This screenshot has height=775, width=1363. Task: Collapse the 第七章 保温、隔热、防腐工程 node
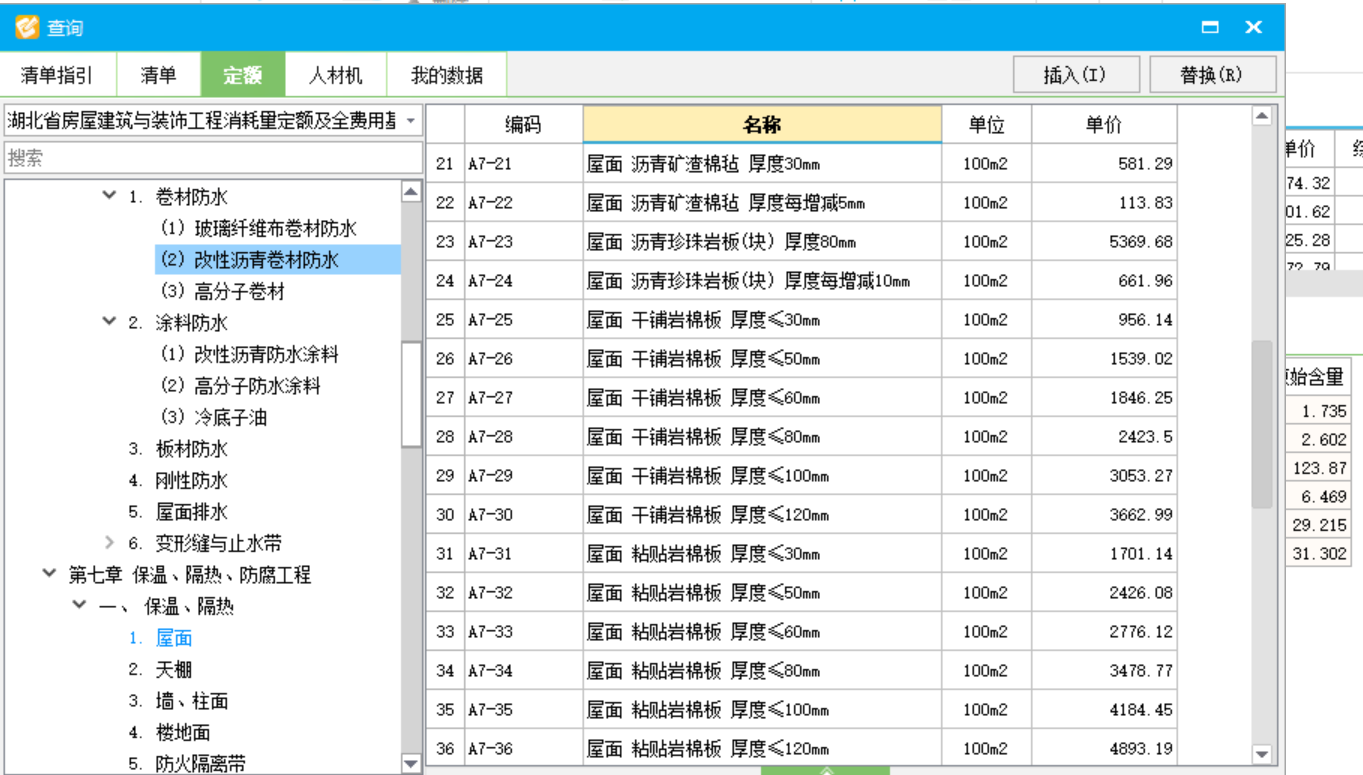pos(49,574)
